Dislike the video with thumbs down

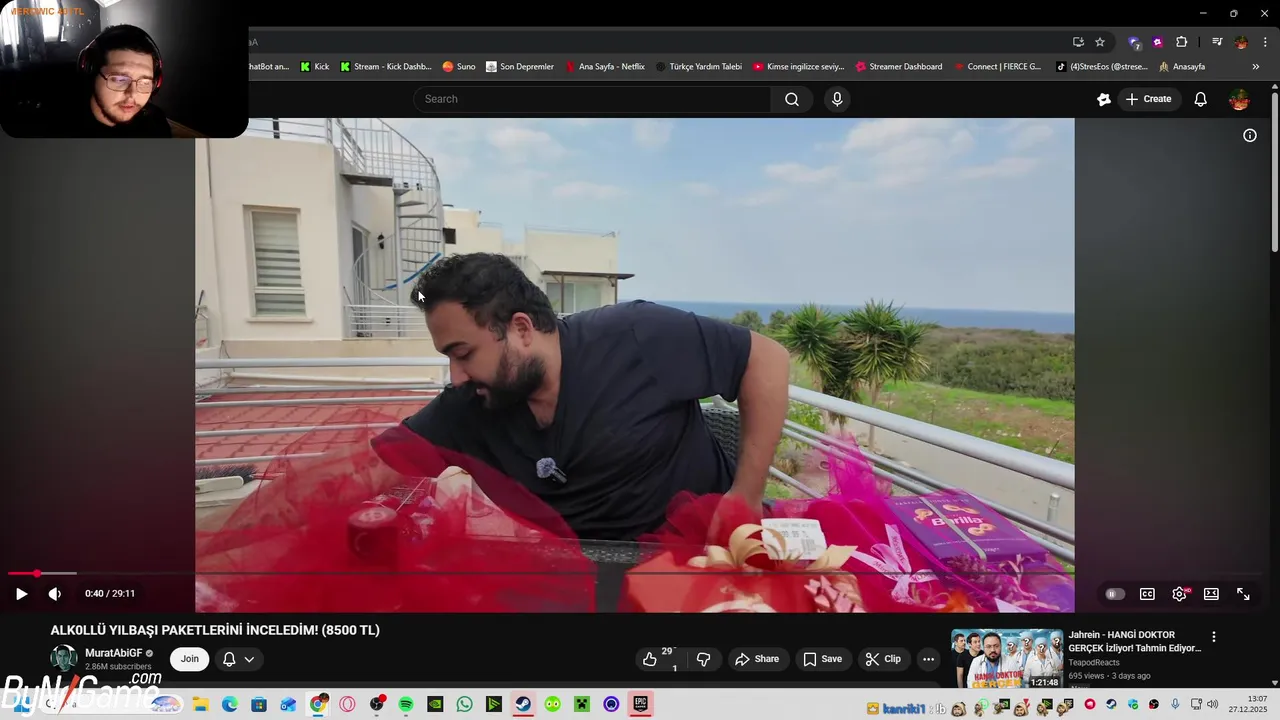703,659
